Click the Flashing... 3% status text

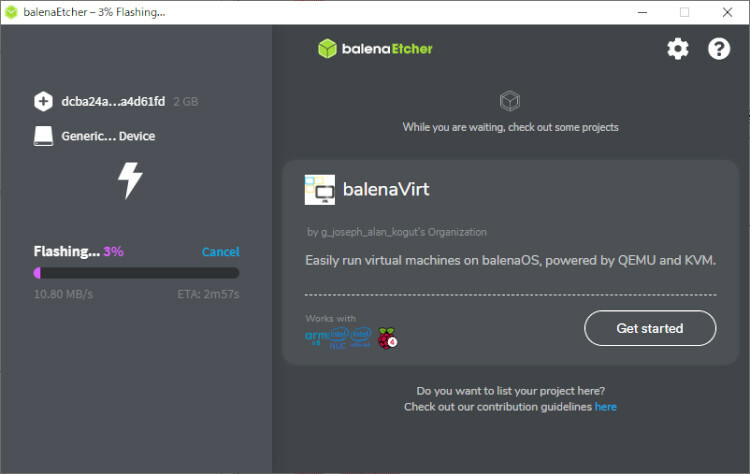pyautogui.click(x=78, y=252)
